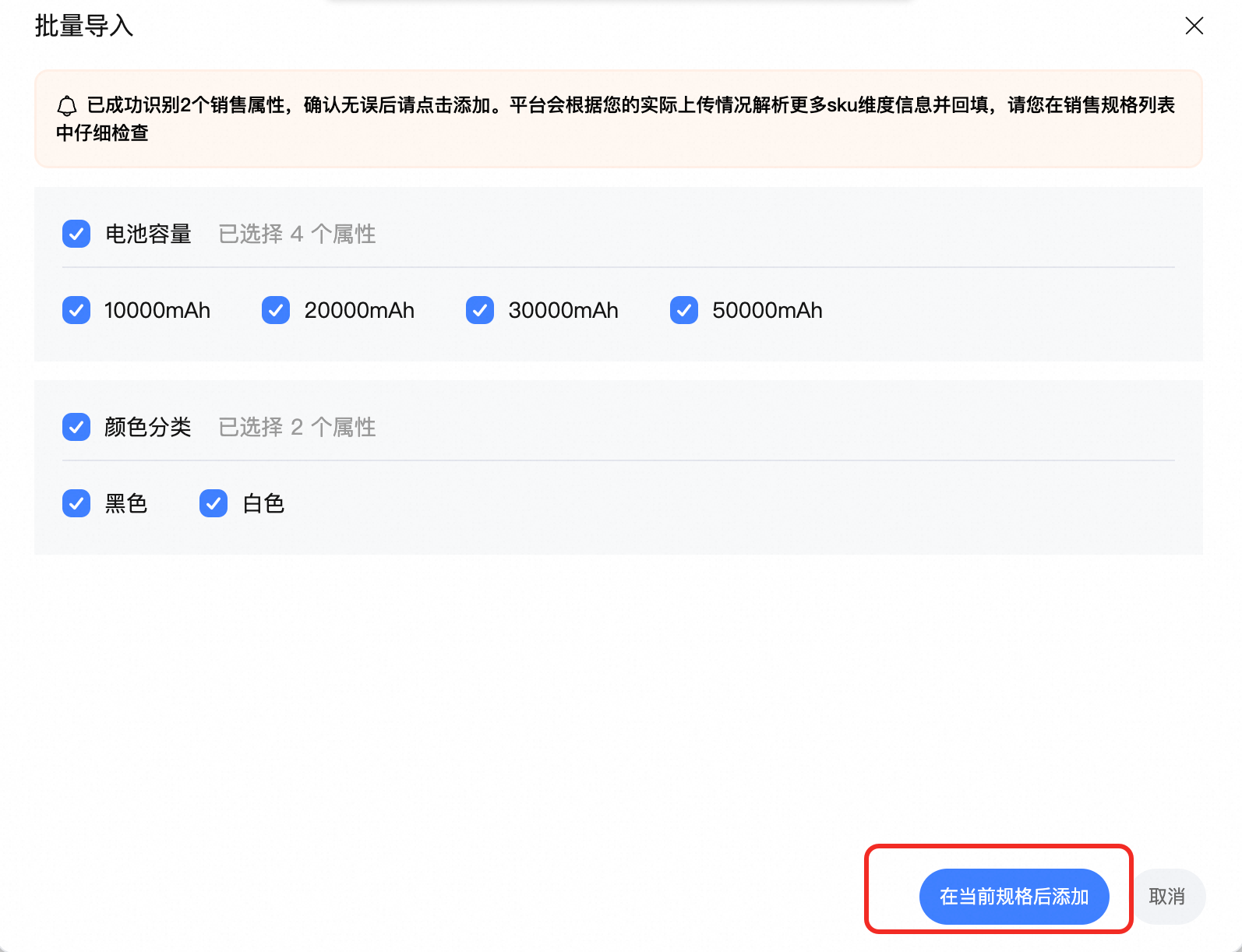
Task: Click the 取消 button
Action: (1166, 897)
